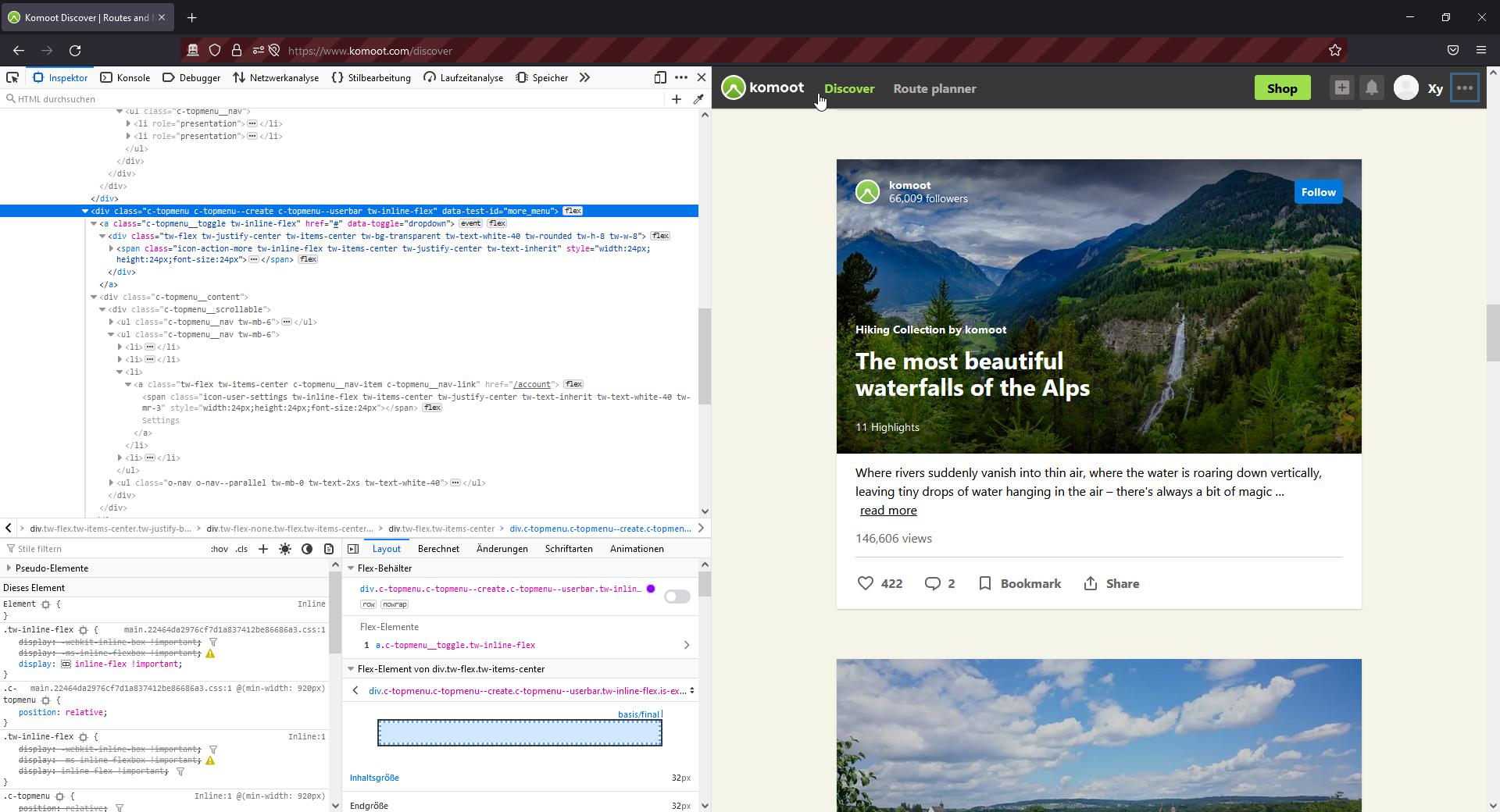Screen dimensions: 1500x812
Task: Toggle flex badge on the selected div
Action: click(573, 211)
